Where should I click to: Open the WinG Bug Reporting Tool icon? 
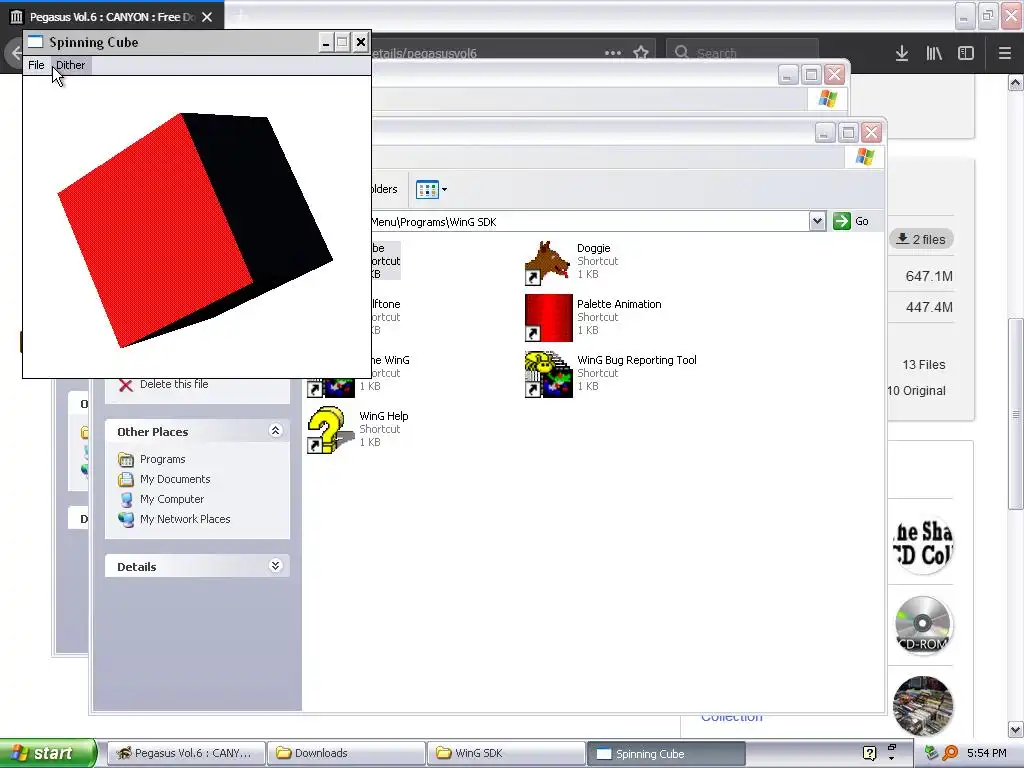(x=548, y=374)
